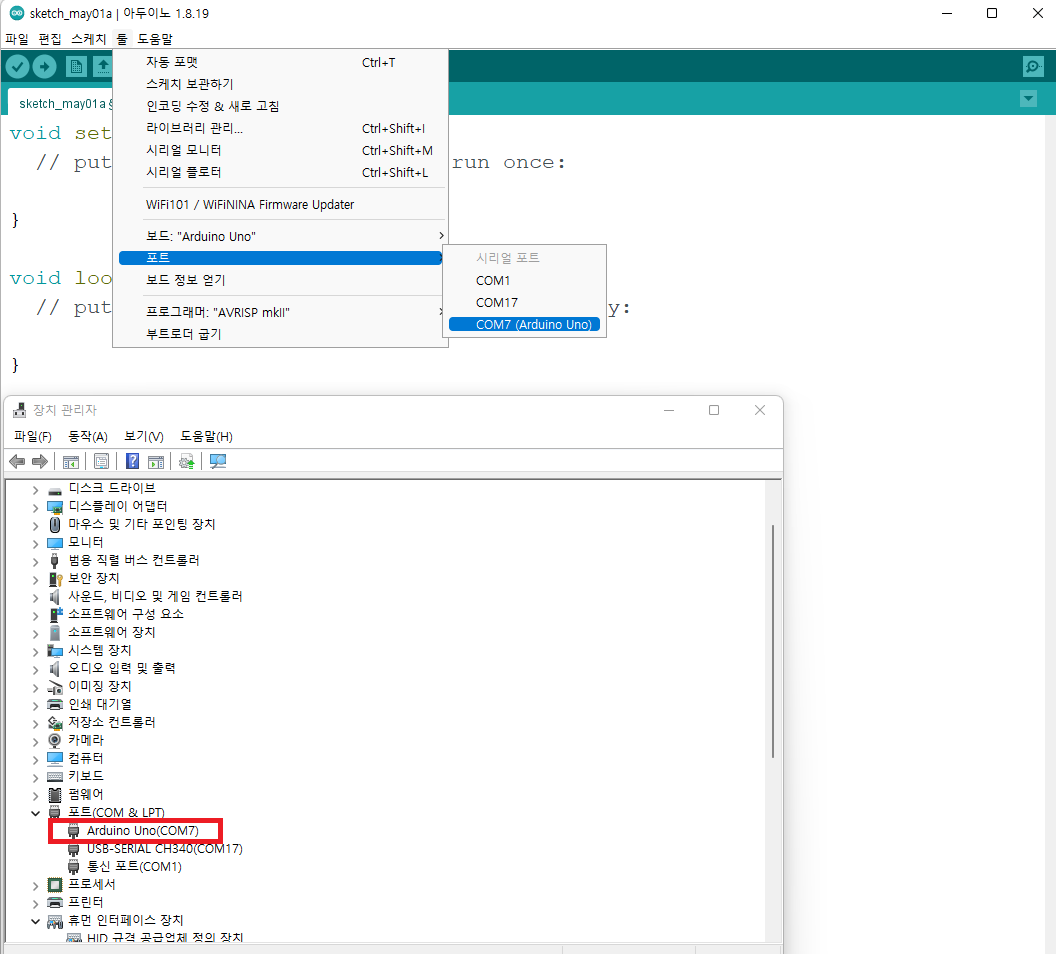Click the Update Driver gear icon

coord(187,461)
